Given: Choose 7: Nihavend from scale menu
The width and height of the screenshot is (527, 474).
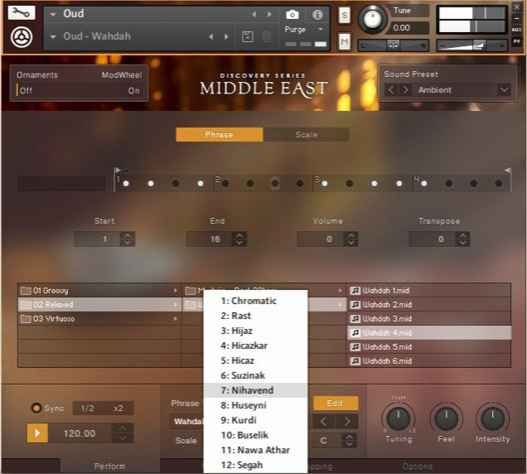Looking at the screenshot, I should [255, 390].
